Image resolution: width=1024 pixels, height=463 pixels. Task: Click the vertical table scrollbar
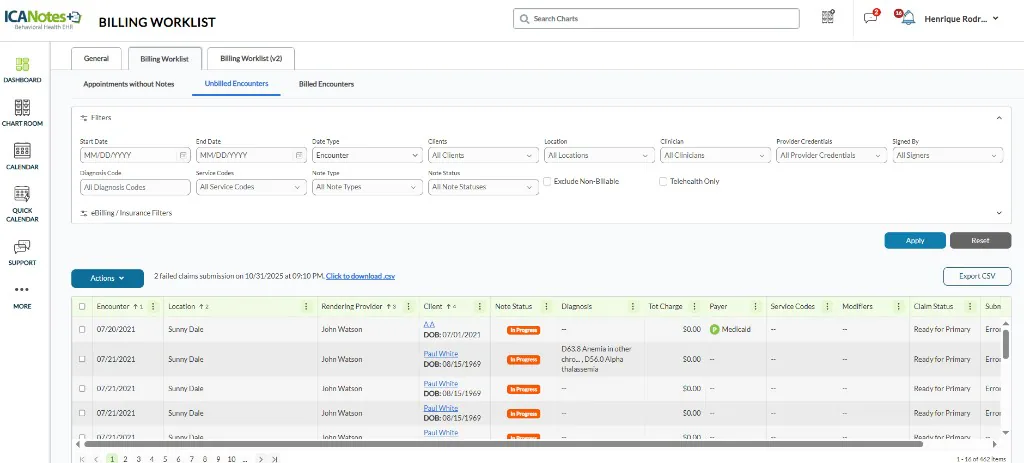1006,344
